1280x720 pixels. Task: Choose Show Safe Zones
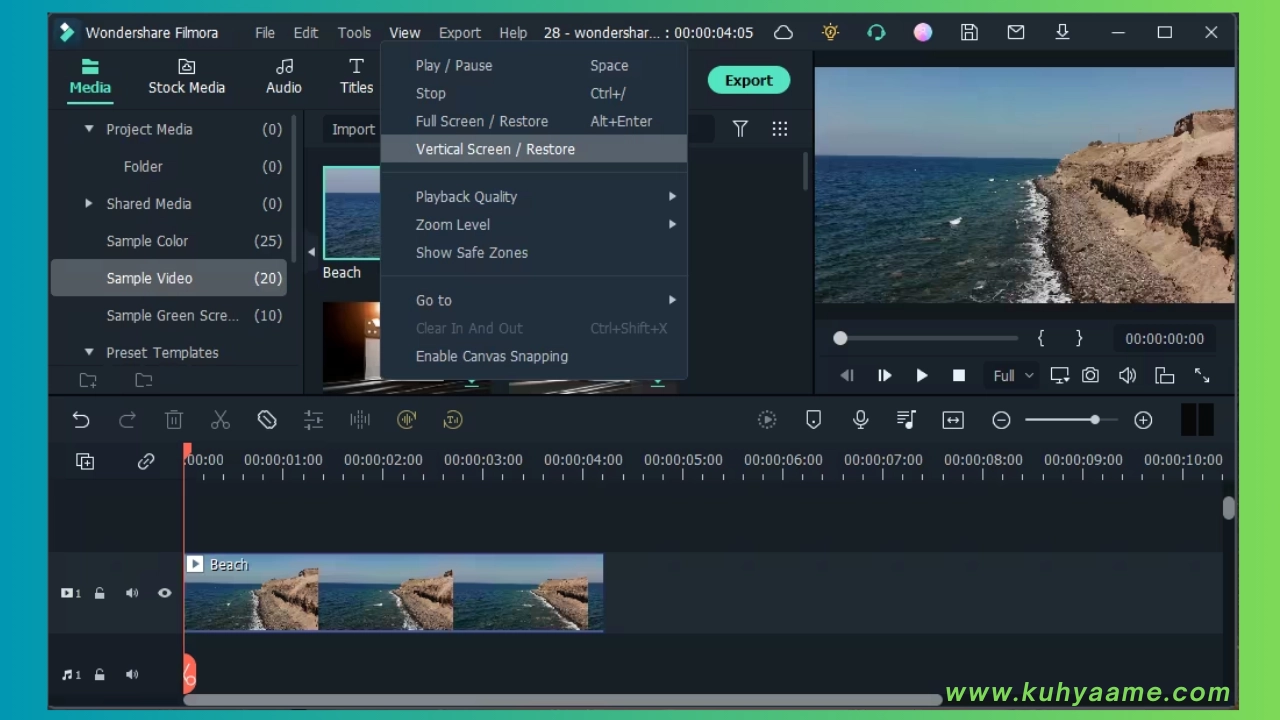pos(534,253)
